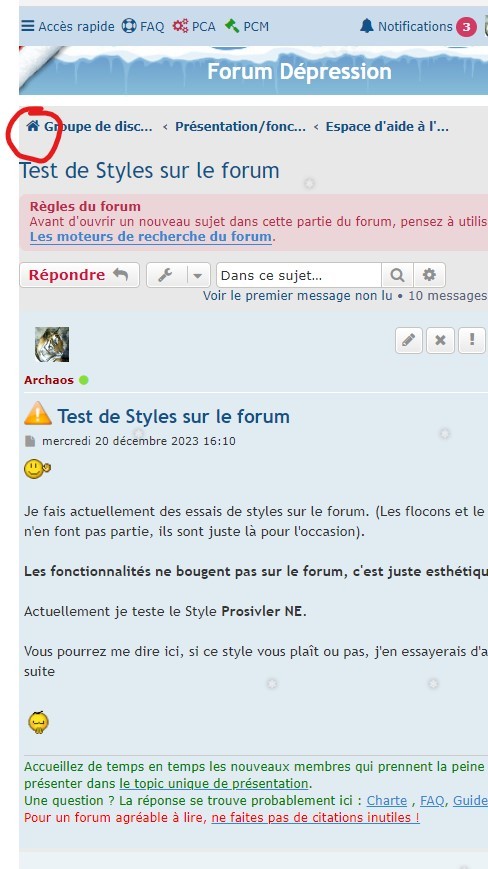
Task: Expand the topic tools caret arrow
Action: (198, 275)
